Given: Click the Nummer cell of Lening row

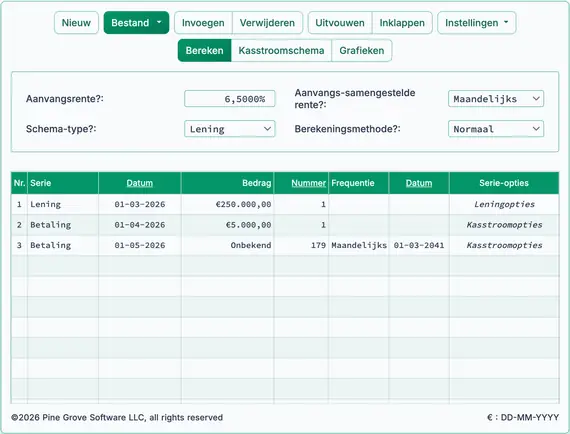Looking at the screenshot, I should 301,204.
